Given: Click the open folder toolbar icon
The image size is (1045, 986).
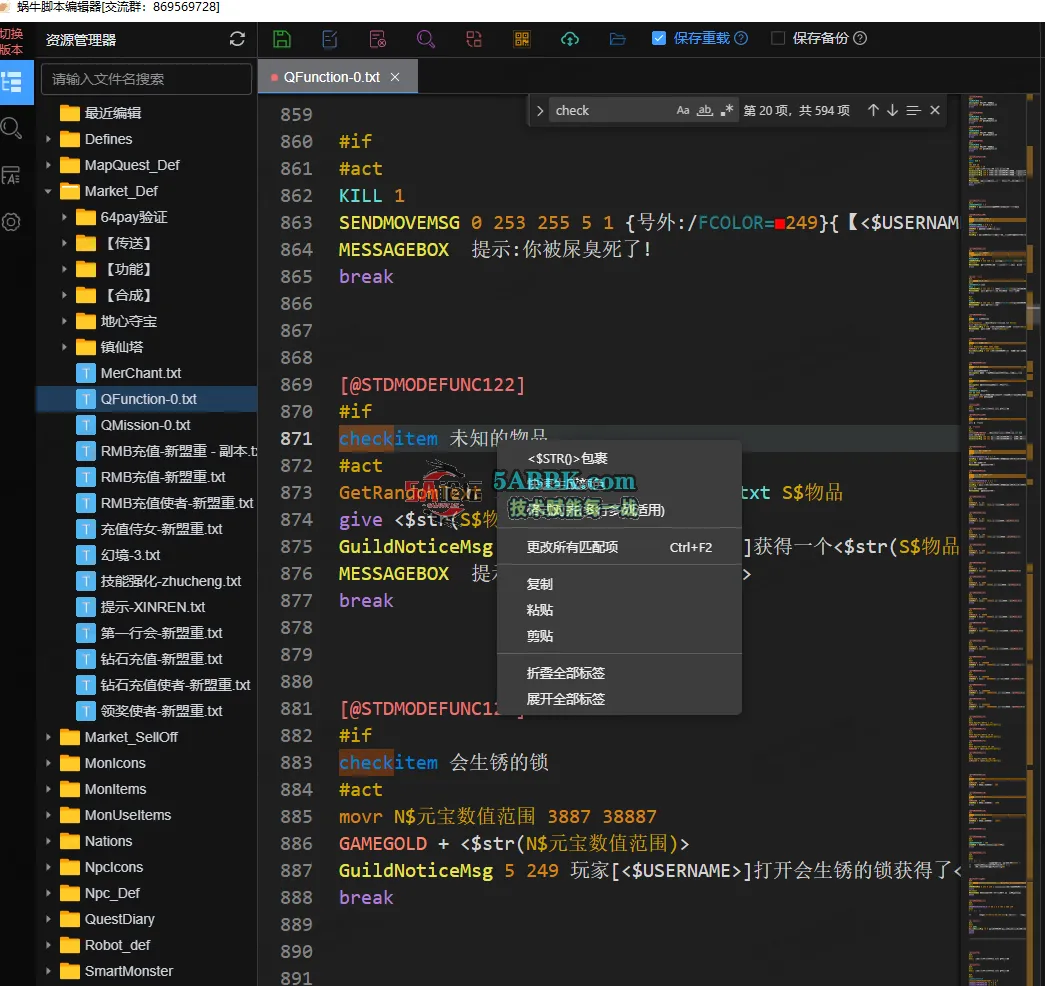Looking at the screenshot, I should tap(618, 39).
